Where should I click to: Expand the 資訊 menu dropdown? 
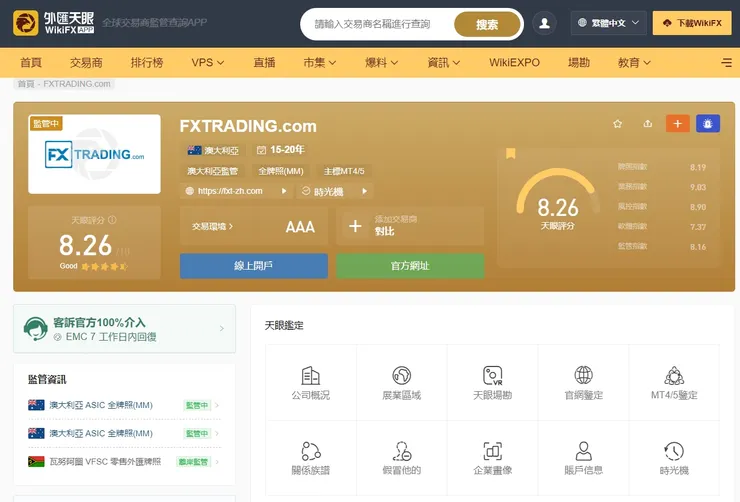click(443, 62)
